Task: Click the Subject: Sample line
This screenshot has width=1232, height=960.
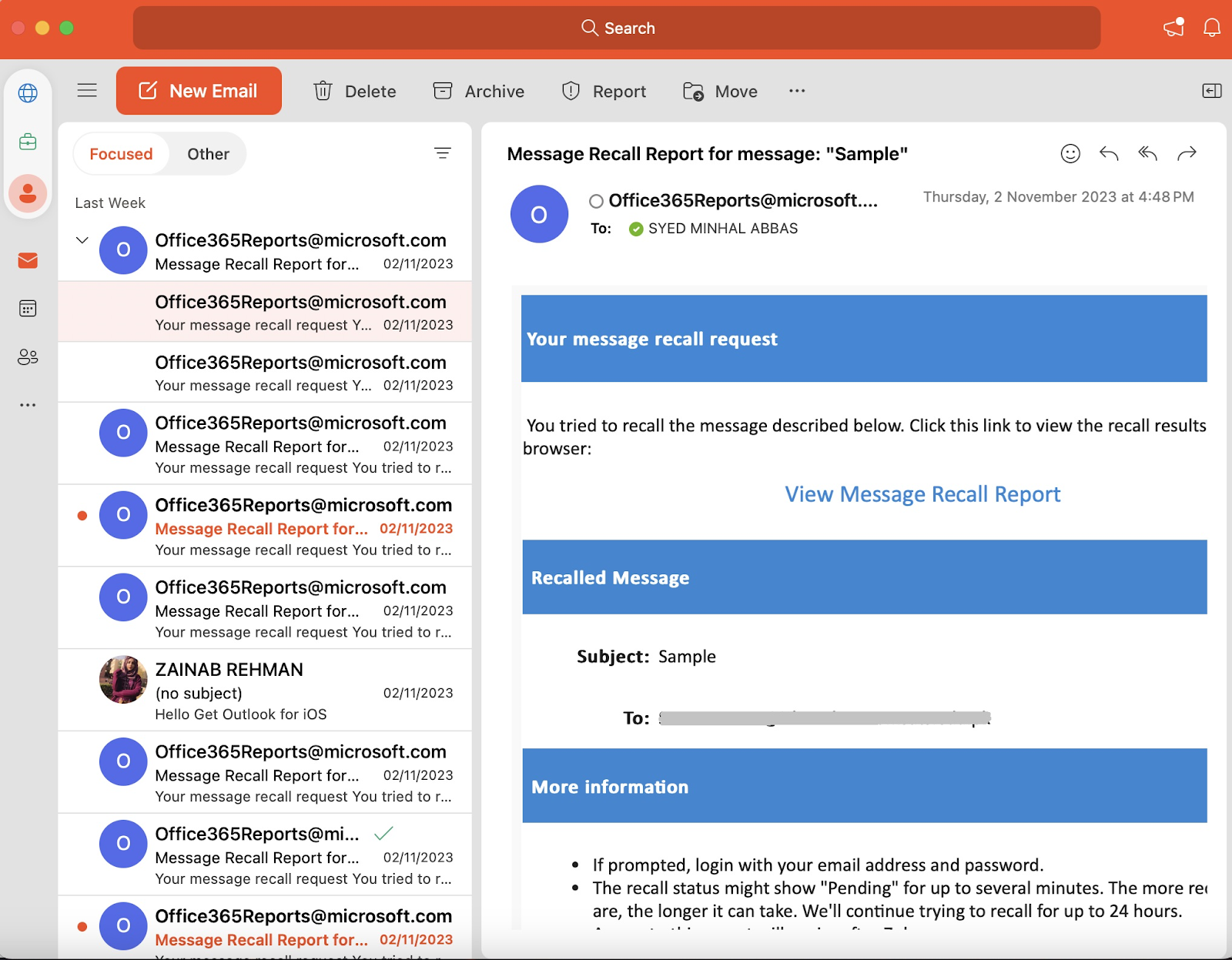Action: (646, 657)
